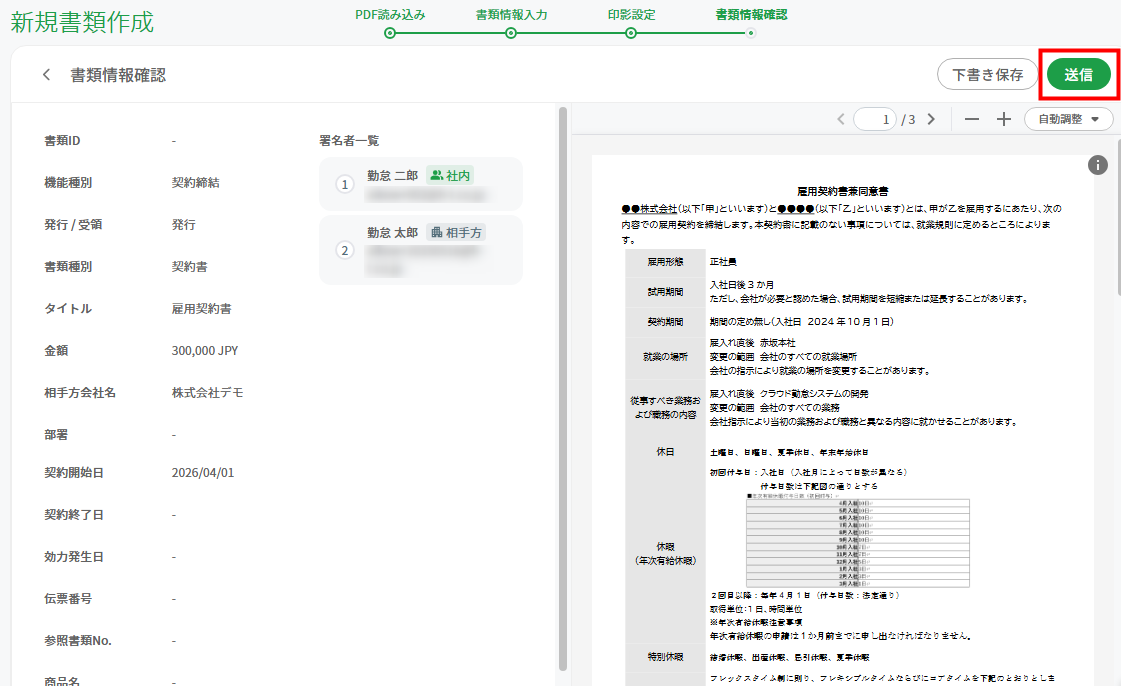
Task: Click signer order number 2 circle
Action: pyautogui.click(x=345, y=250)
